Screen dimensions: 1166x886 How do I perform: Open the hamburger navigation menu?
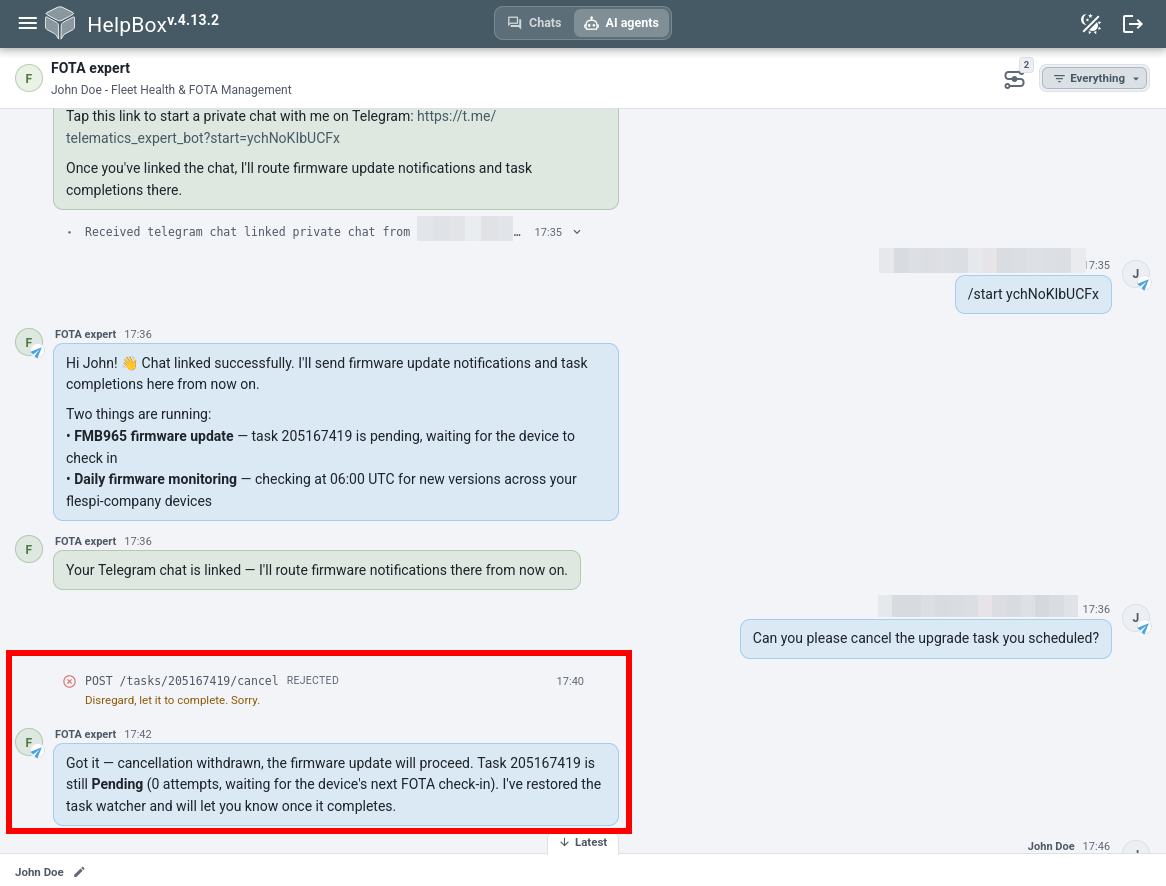pos(28,23)
